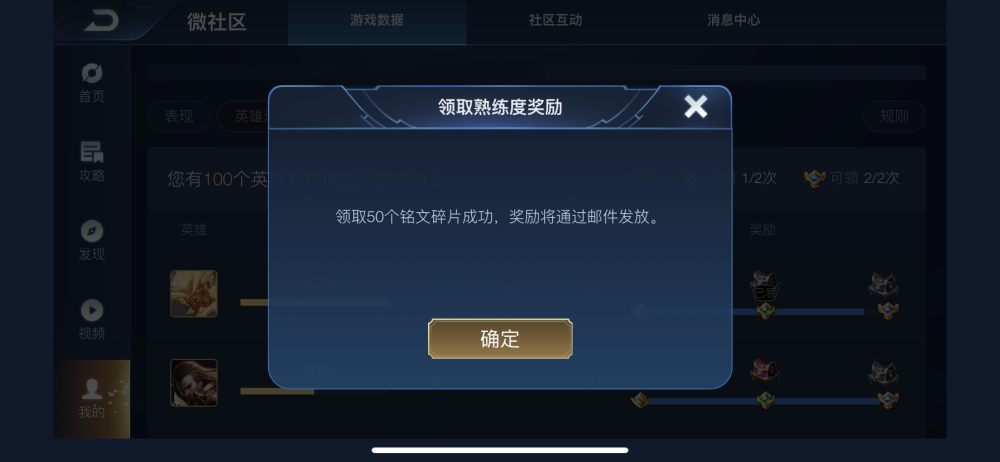The image size is (1000, 462).
Task: Switch to the 社区互动 tab
Action: (555, 20)
